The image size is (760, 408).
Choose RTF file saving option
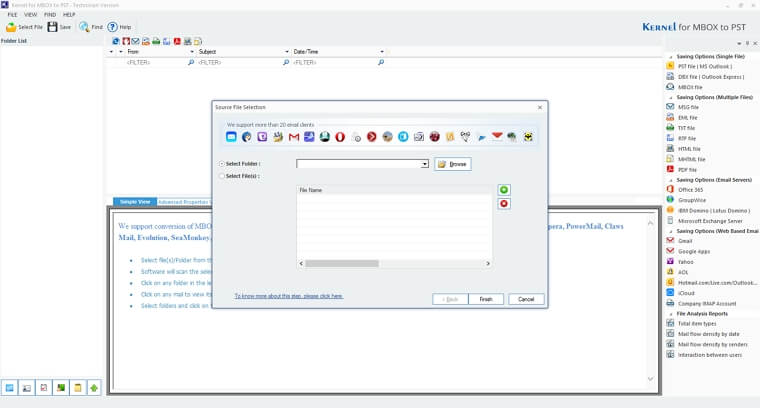point(681,139)
